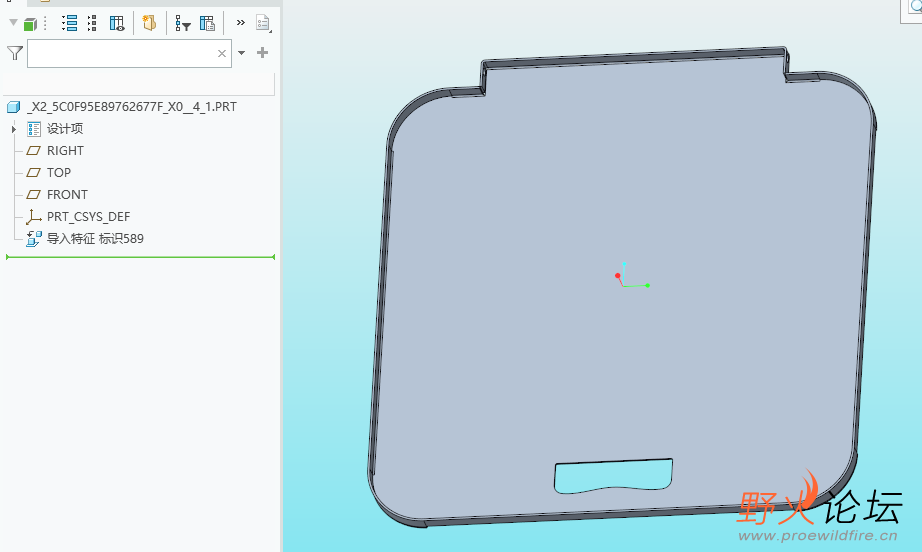Viewport: 922px width, 552px height.
Task: Open search options dropdown arrow
Action: (x=242, y=53)
